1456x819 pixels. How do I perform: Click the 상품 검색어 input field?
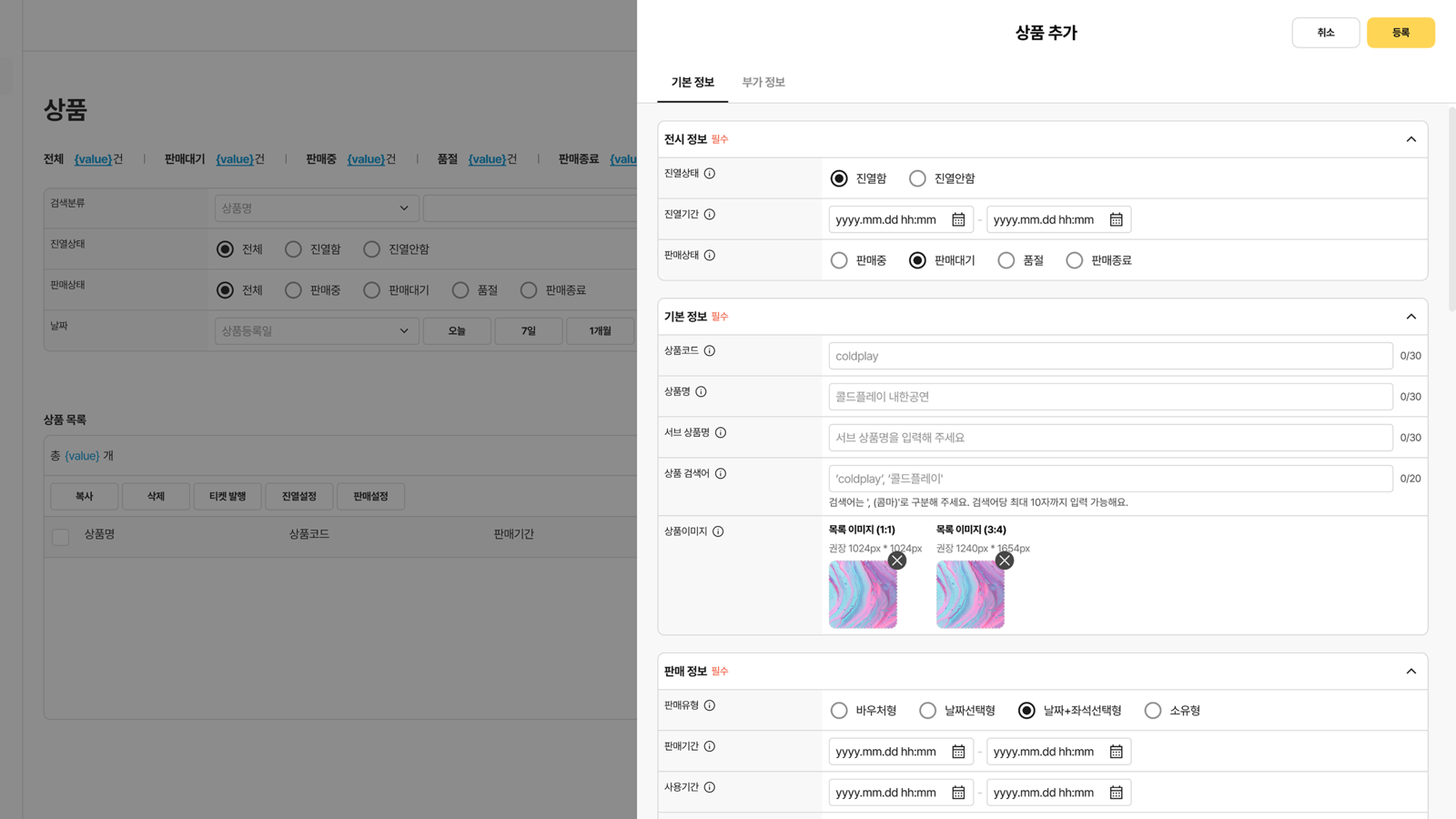pyautogui.click(x=1110, y=479)
